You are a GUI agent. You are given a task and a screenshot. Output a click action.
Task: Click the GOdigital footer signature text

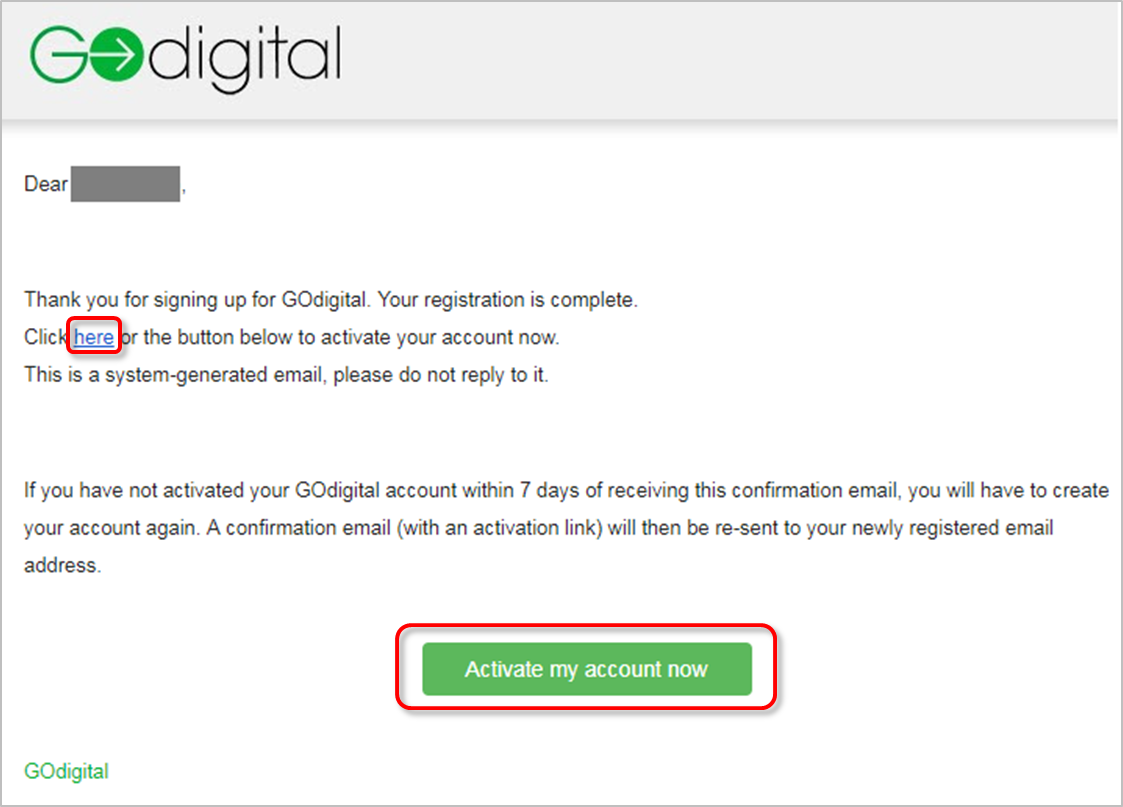click(67, 771)
